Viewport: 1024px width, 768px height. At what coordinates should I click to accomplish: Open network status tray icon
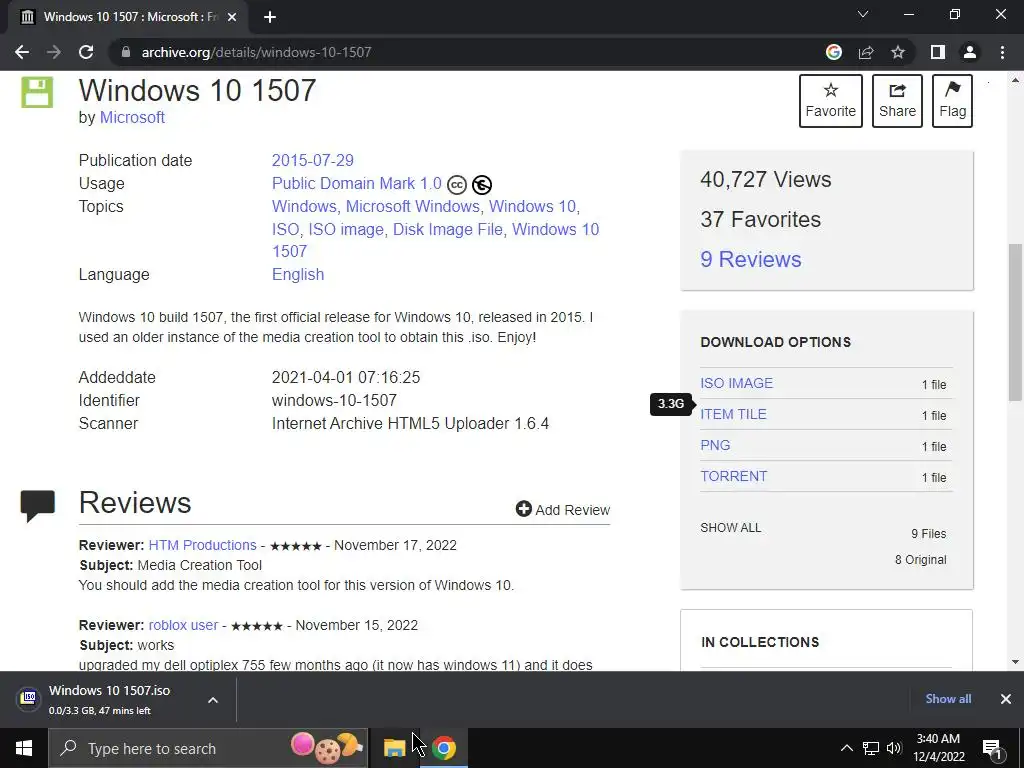click(871, 748)
